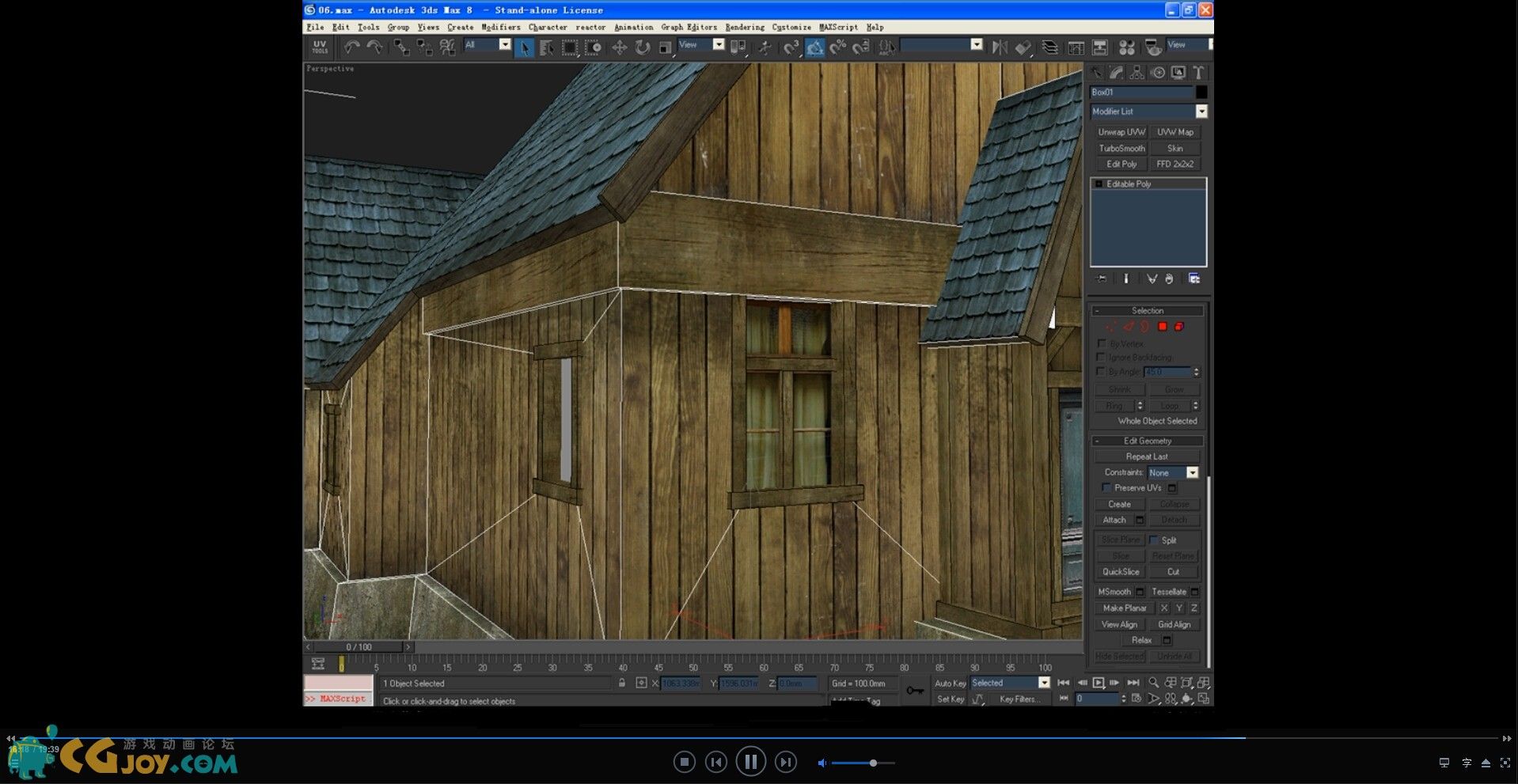The width and height of the screenshot is (1518, 784).
Task: Toggle the Split checkbox
Action: pyautogui.click(x=1154, y=540)
